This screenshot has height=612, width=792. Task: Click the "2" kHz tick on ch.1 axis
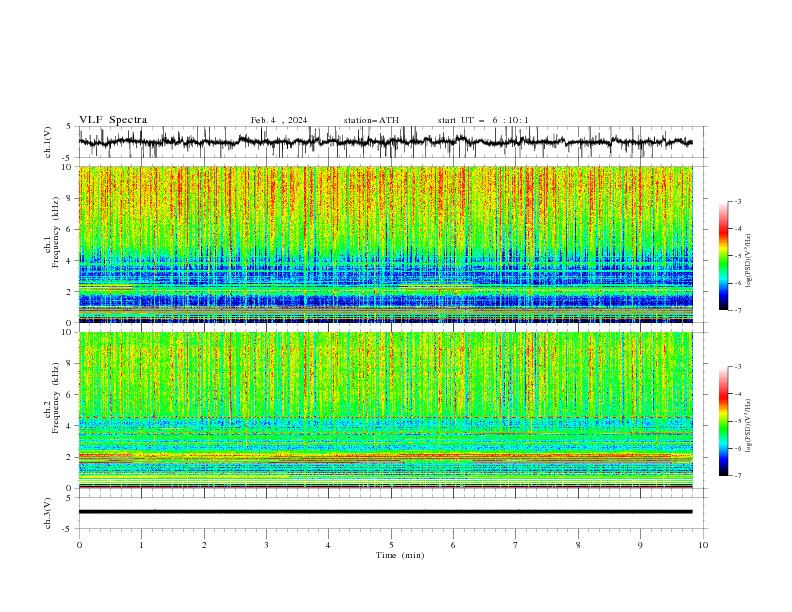(x=70, y=292)
